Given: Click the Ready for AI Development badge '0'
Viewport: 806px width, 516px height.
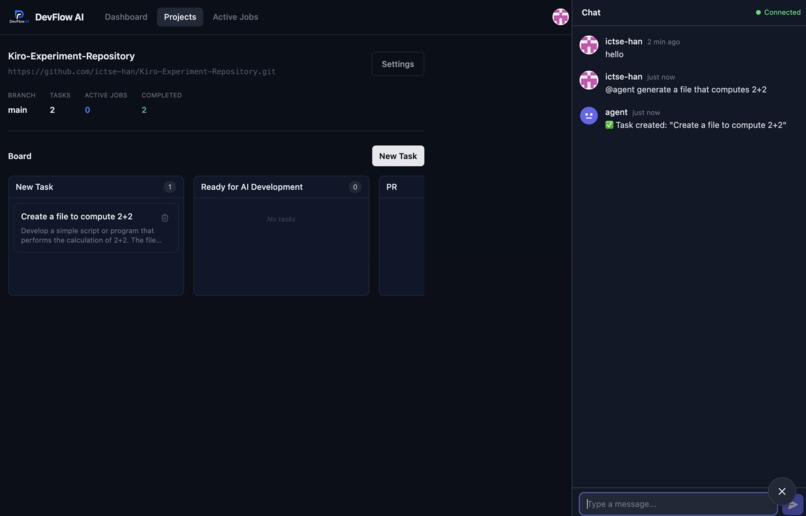Looking at the screenshot, I should tap(355, 187).
